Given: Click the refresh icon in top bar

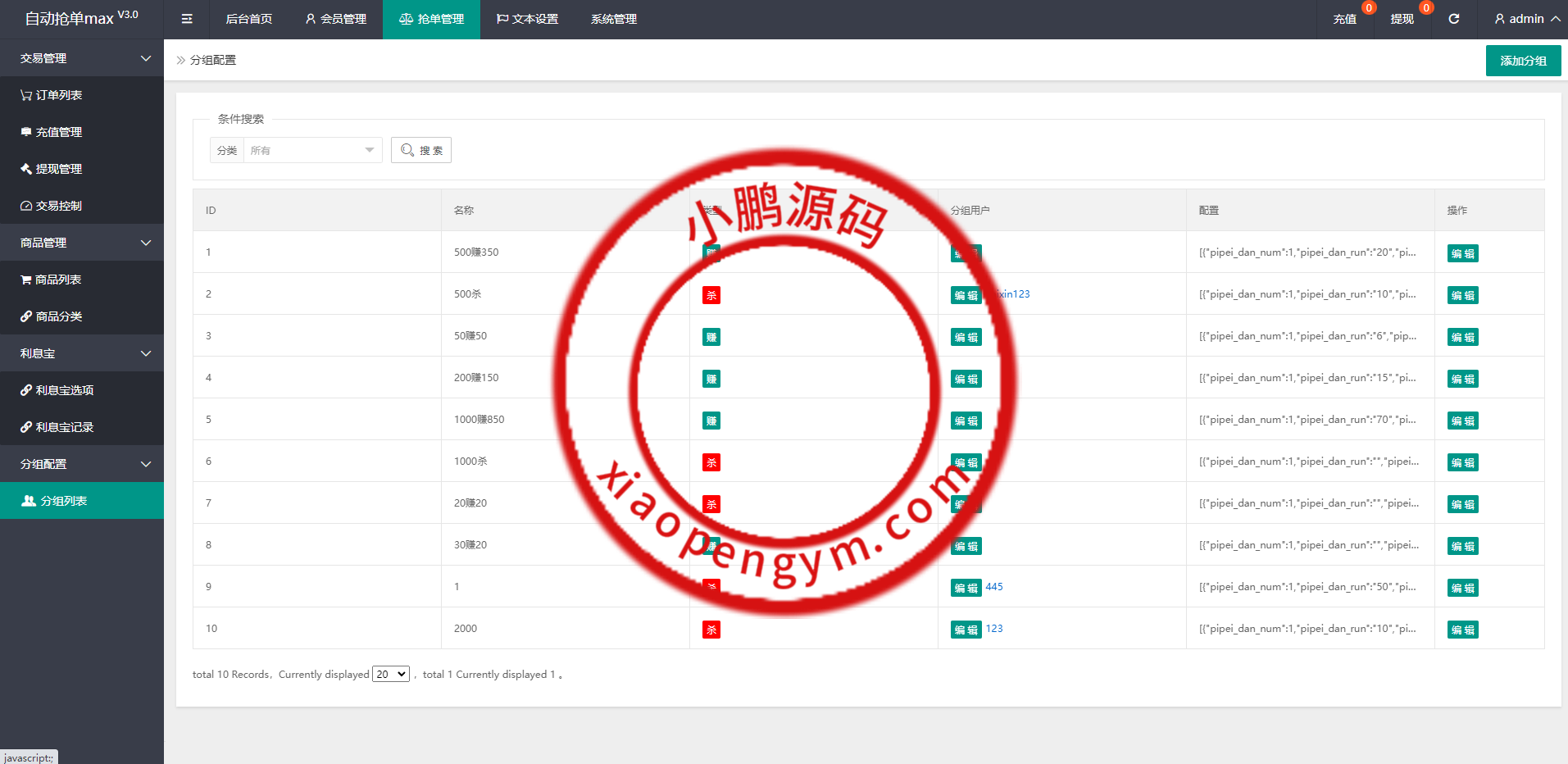Looking at the screenshot, I should coord(1453,19).
